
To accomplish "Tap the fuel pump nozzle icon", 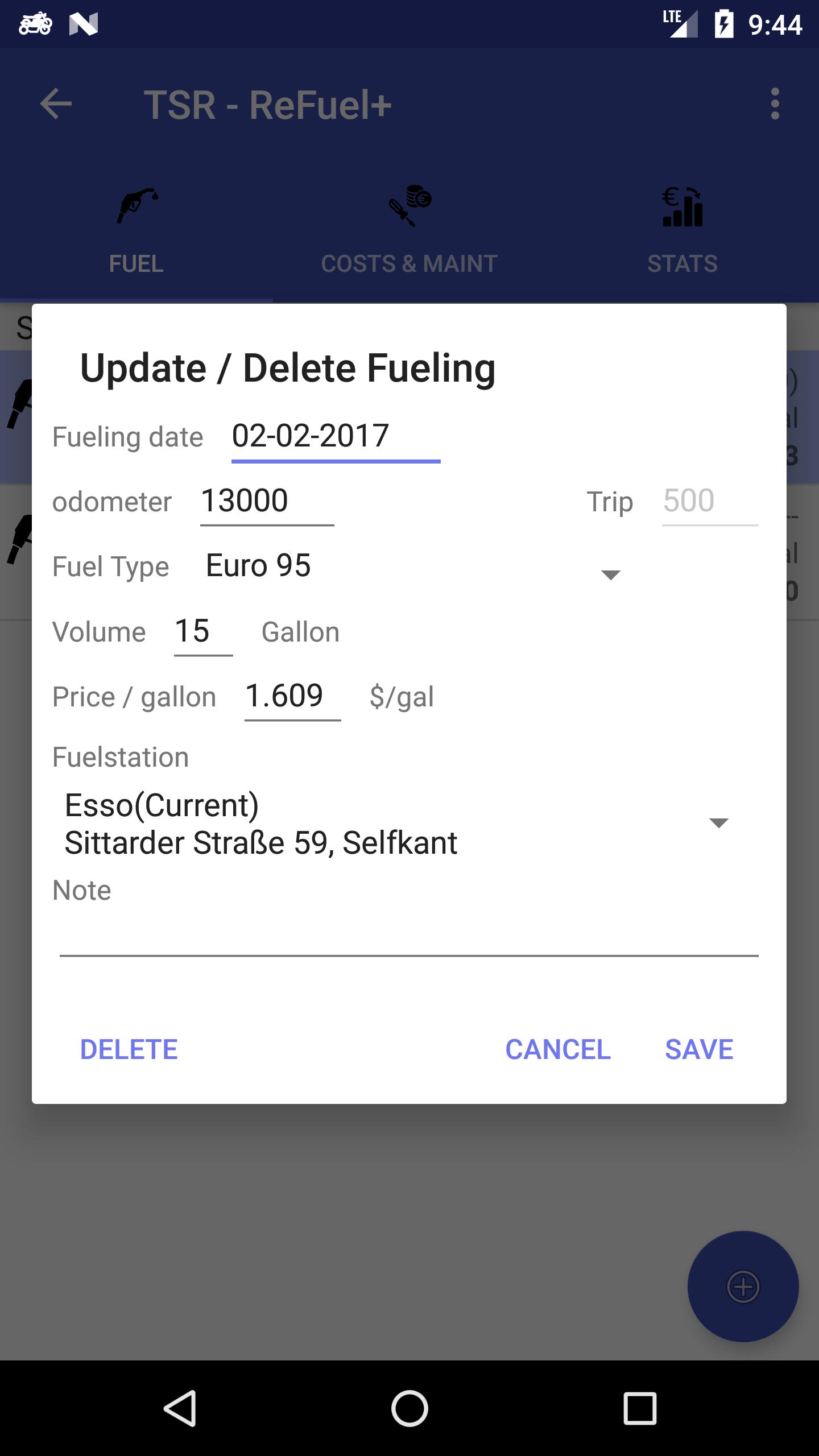I will [137, 206].
